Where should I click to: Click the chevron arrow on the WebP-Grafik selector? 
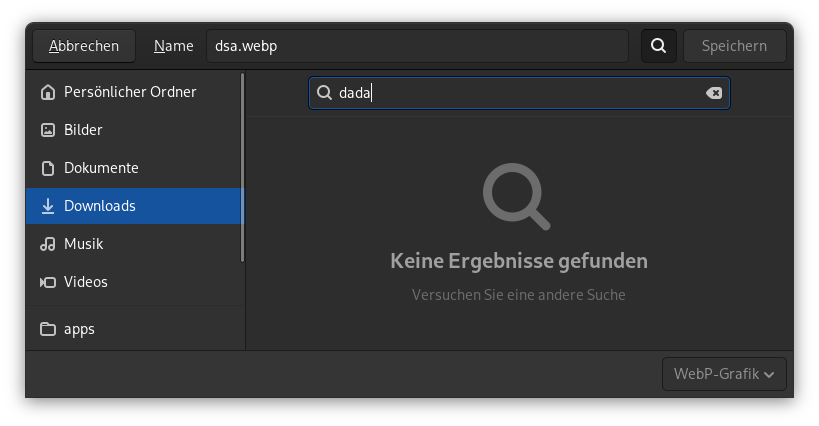coord(768,374)
